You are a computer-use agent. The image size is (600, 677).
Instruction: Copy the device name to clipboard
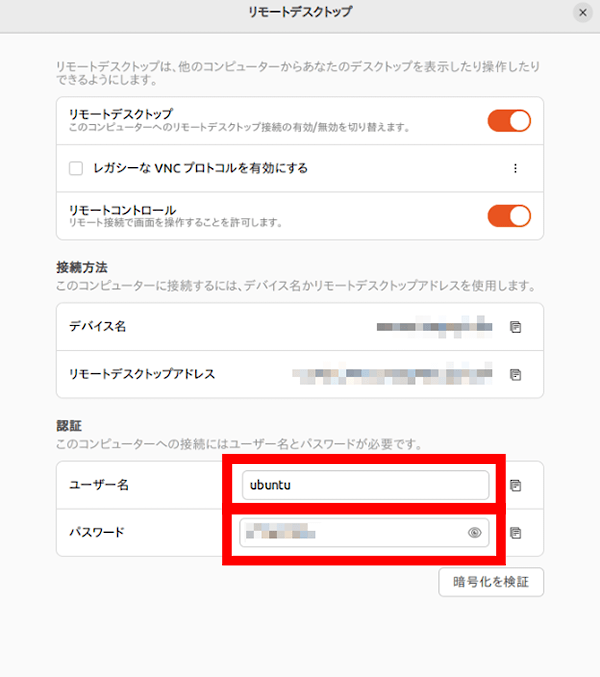(x=516, y=327)
